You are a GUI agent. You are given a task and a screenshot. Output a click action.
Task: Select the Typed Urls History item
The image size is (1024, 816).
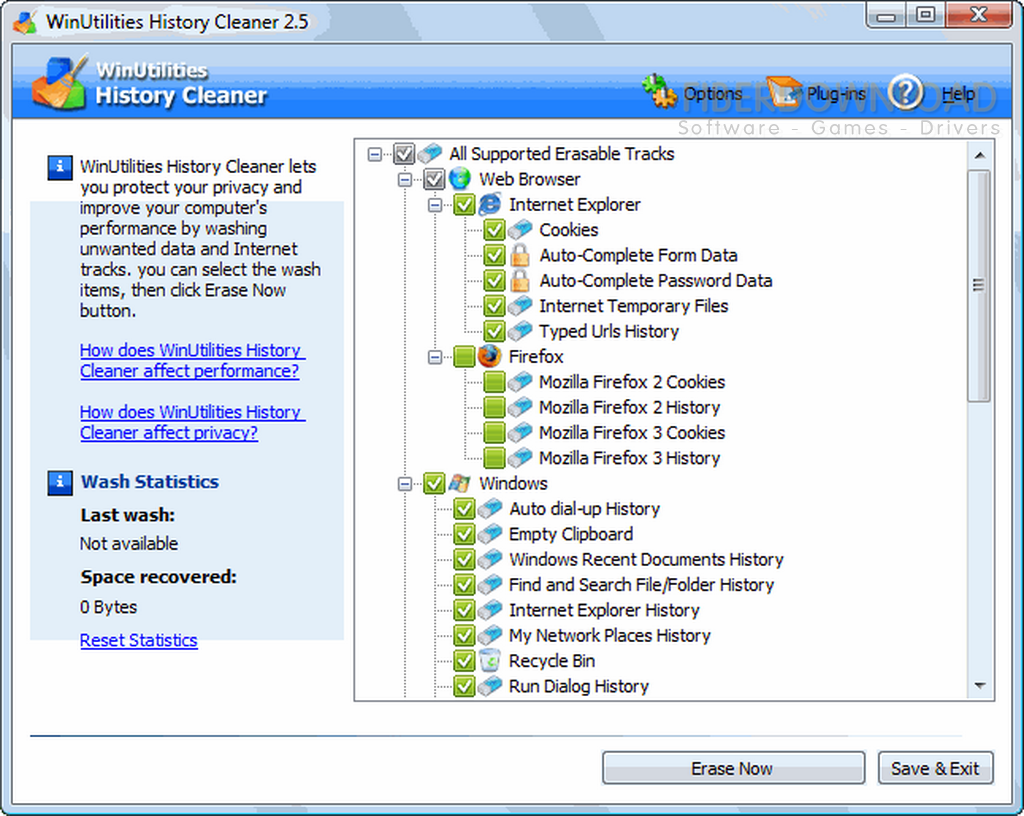click(x=609, y=332)
